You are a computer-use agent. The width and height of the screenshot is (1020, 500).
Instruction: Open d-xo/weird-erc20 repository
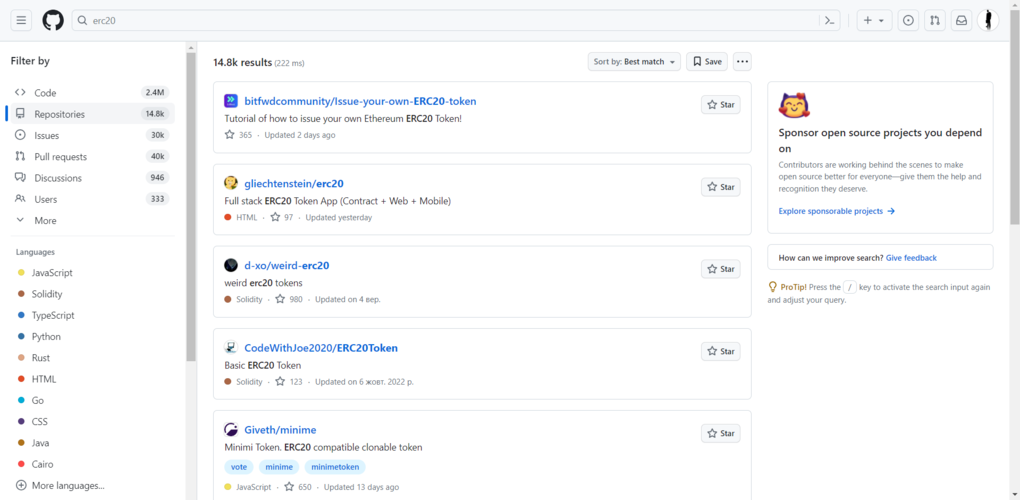pos(287,265)
